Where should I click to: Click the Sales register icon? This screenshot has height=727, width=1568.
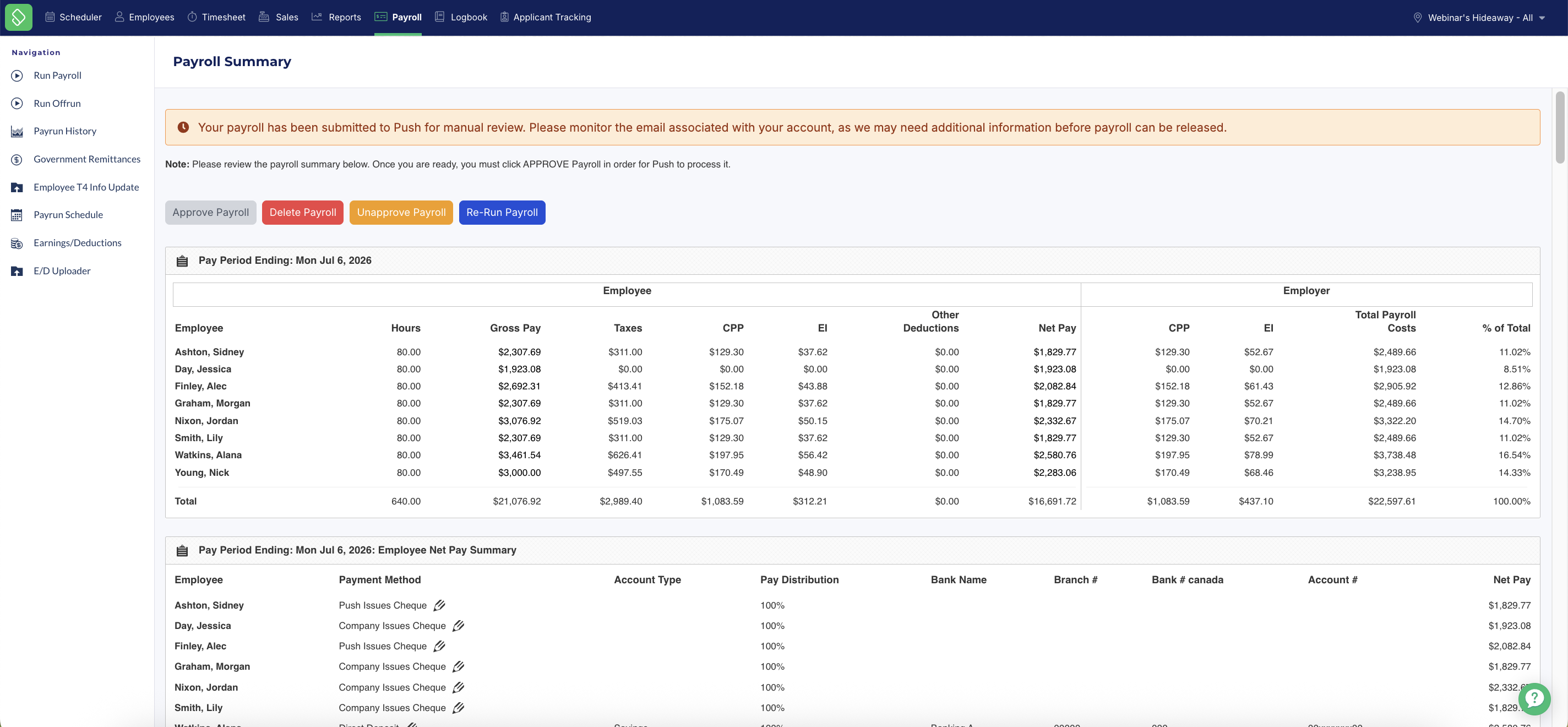pos(264,17)
